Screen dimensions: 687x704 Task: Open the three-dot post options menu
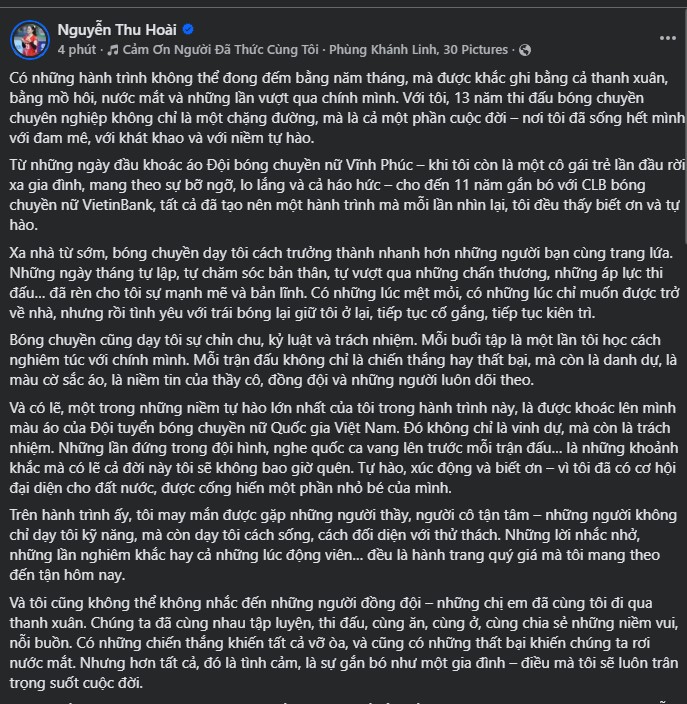668,37
